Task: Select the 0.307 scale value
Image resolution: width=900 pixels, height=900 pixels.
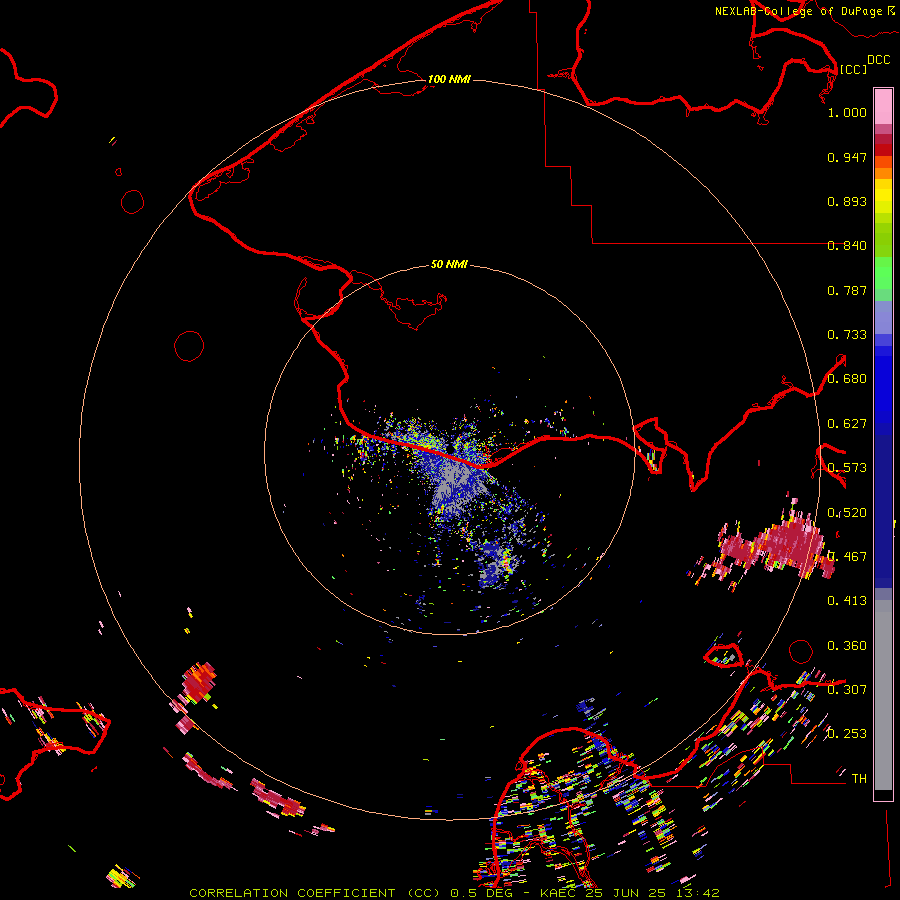Action: click(x=847, y=689)
